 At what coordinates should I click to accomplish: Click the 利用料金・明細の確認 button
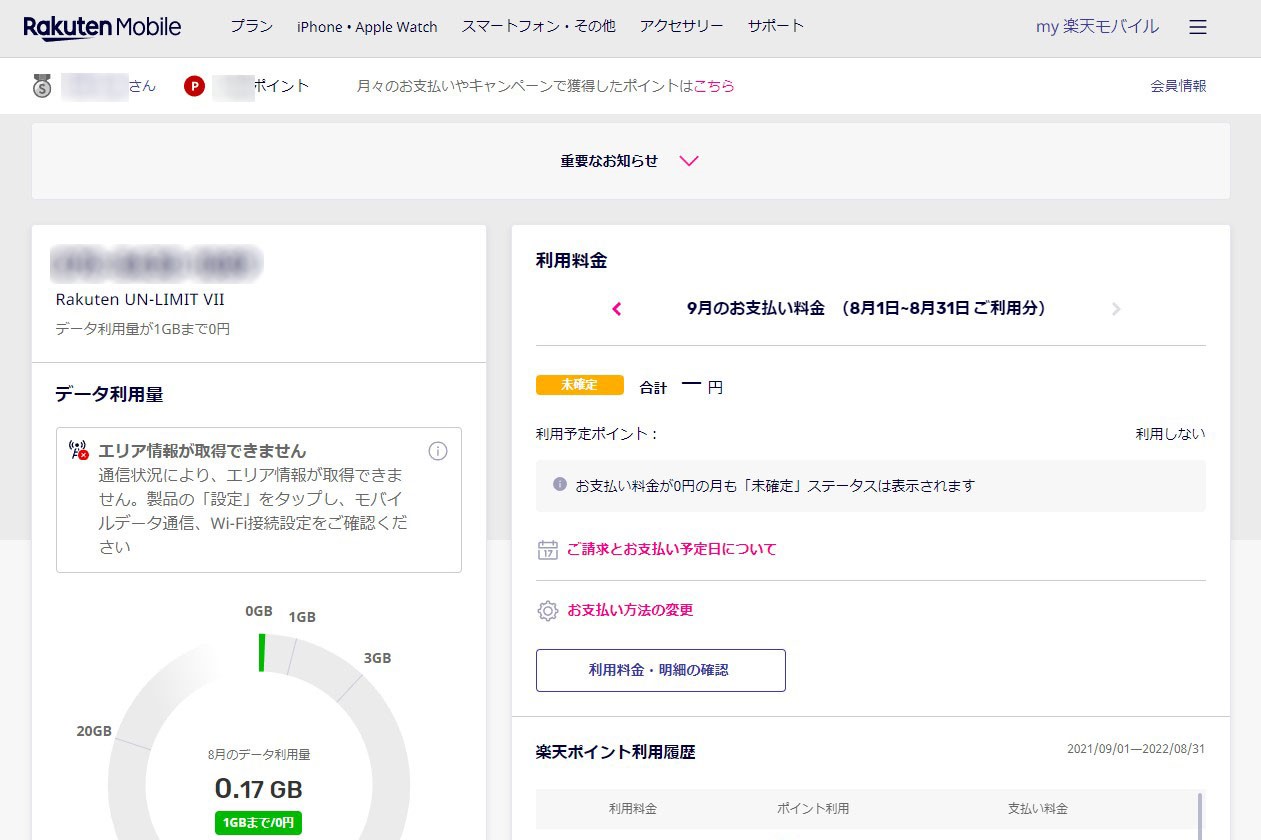click(660, 670)
